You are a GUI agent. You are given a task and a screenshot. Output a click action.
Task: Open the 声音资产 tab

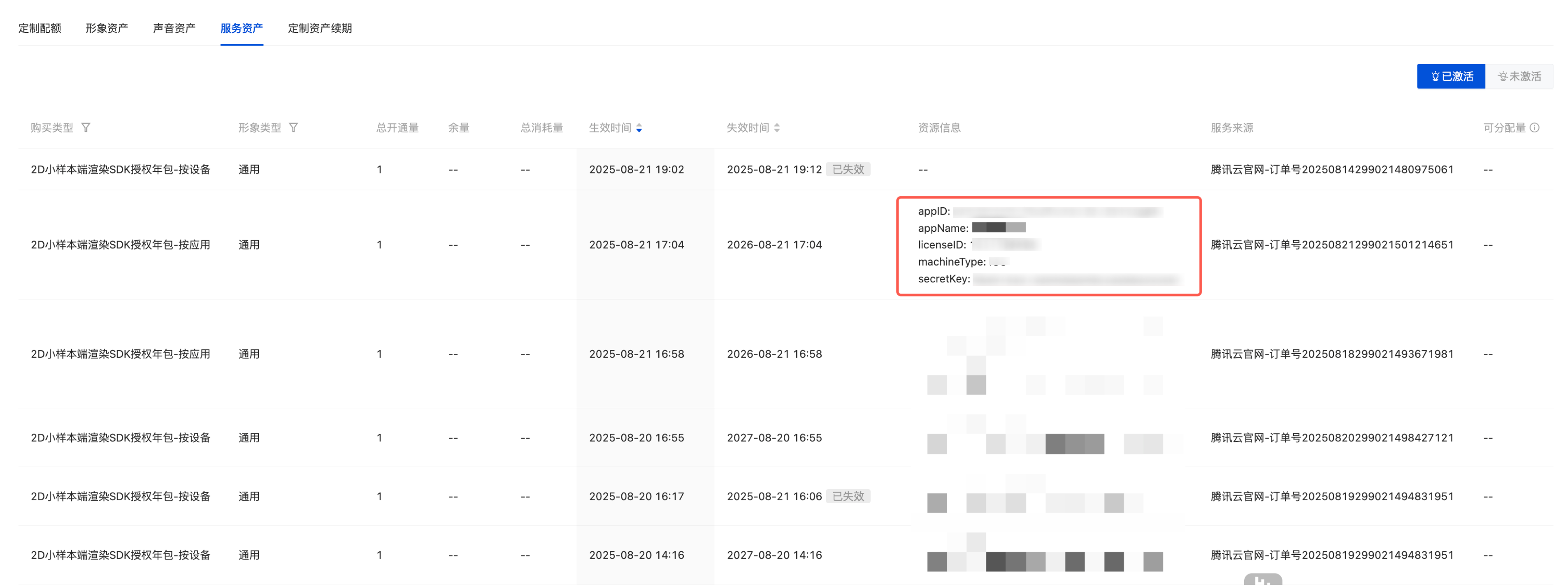(174, 29)
